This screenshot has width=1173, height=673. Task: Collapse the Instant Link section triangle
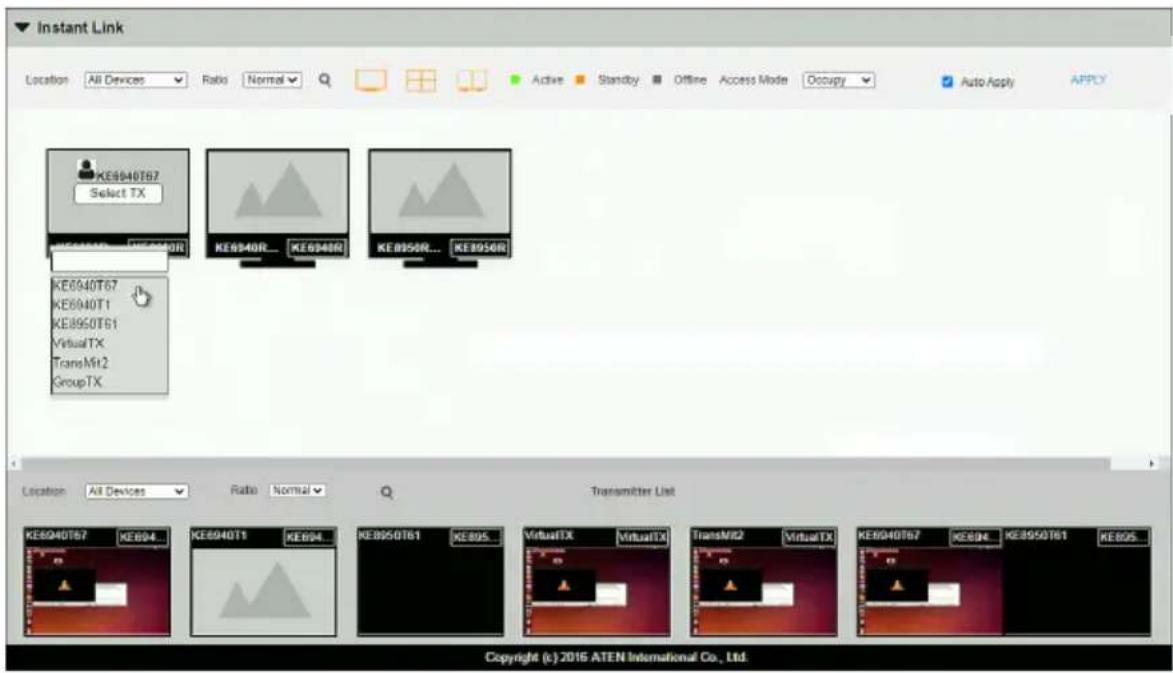pos(22,28)
